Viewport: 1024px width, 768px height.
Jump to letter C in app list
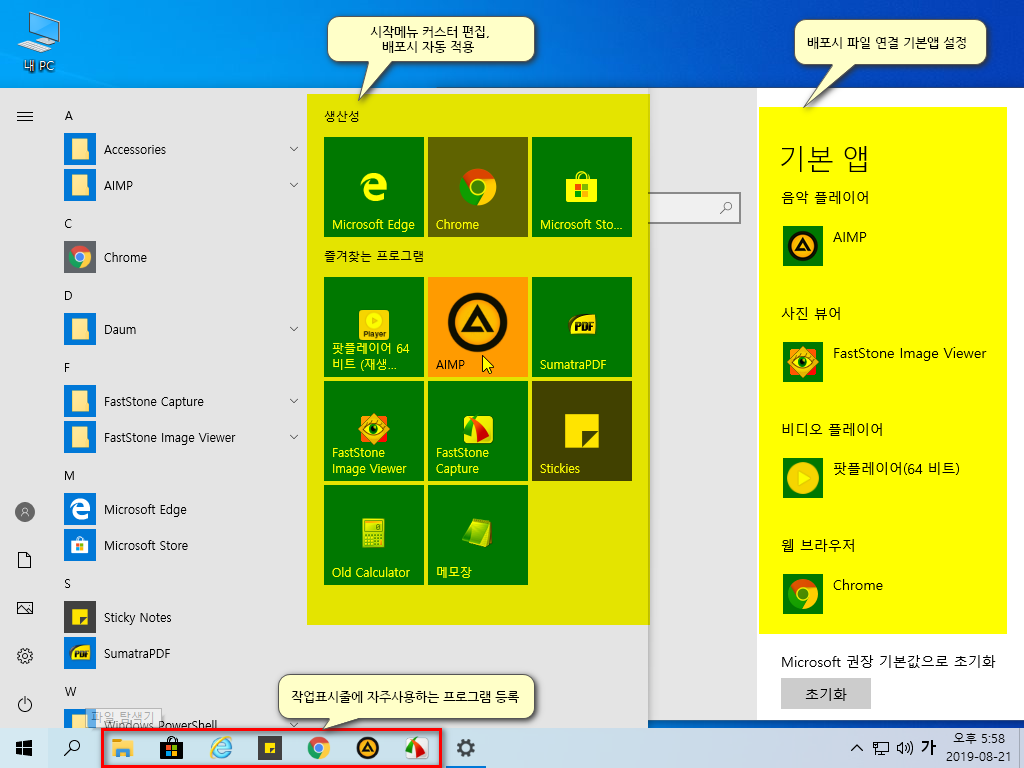pos(68,223)
